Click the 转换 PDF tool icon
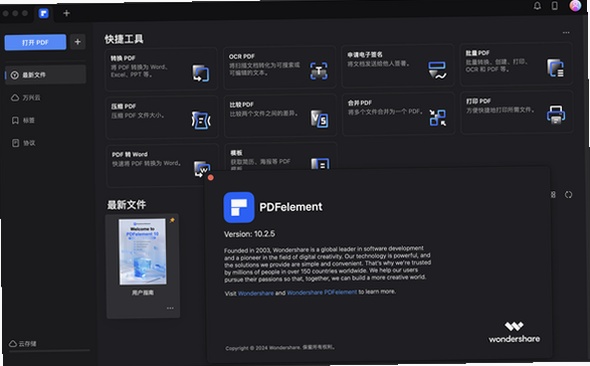Image resolution: width=590 pixels, height=366 pixels. coord(201,73)
